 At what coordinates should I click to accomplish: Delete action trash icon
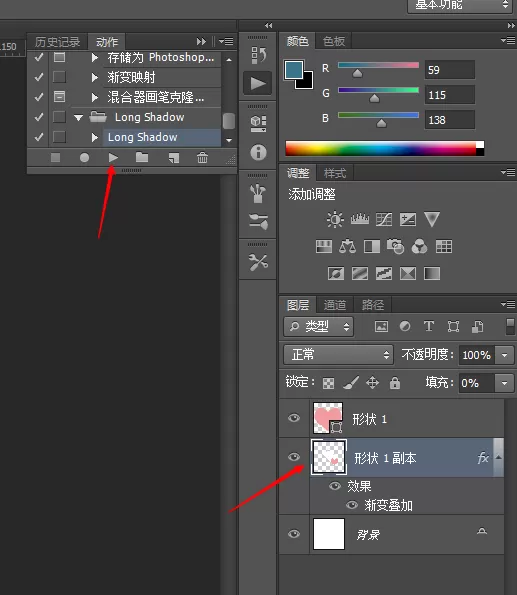202,157
